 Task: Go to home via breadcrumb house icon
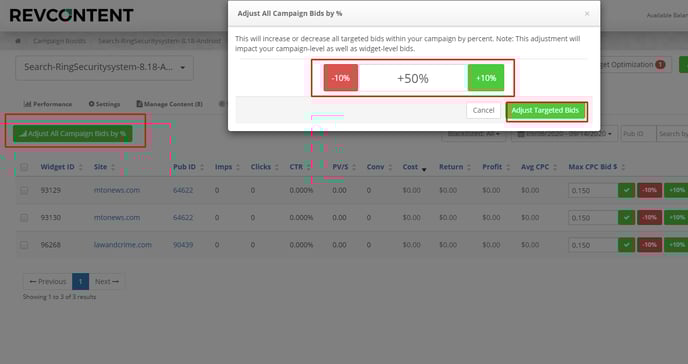[18, 41]
